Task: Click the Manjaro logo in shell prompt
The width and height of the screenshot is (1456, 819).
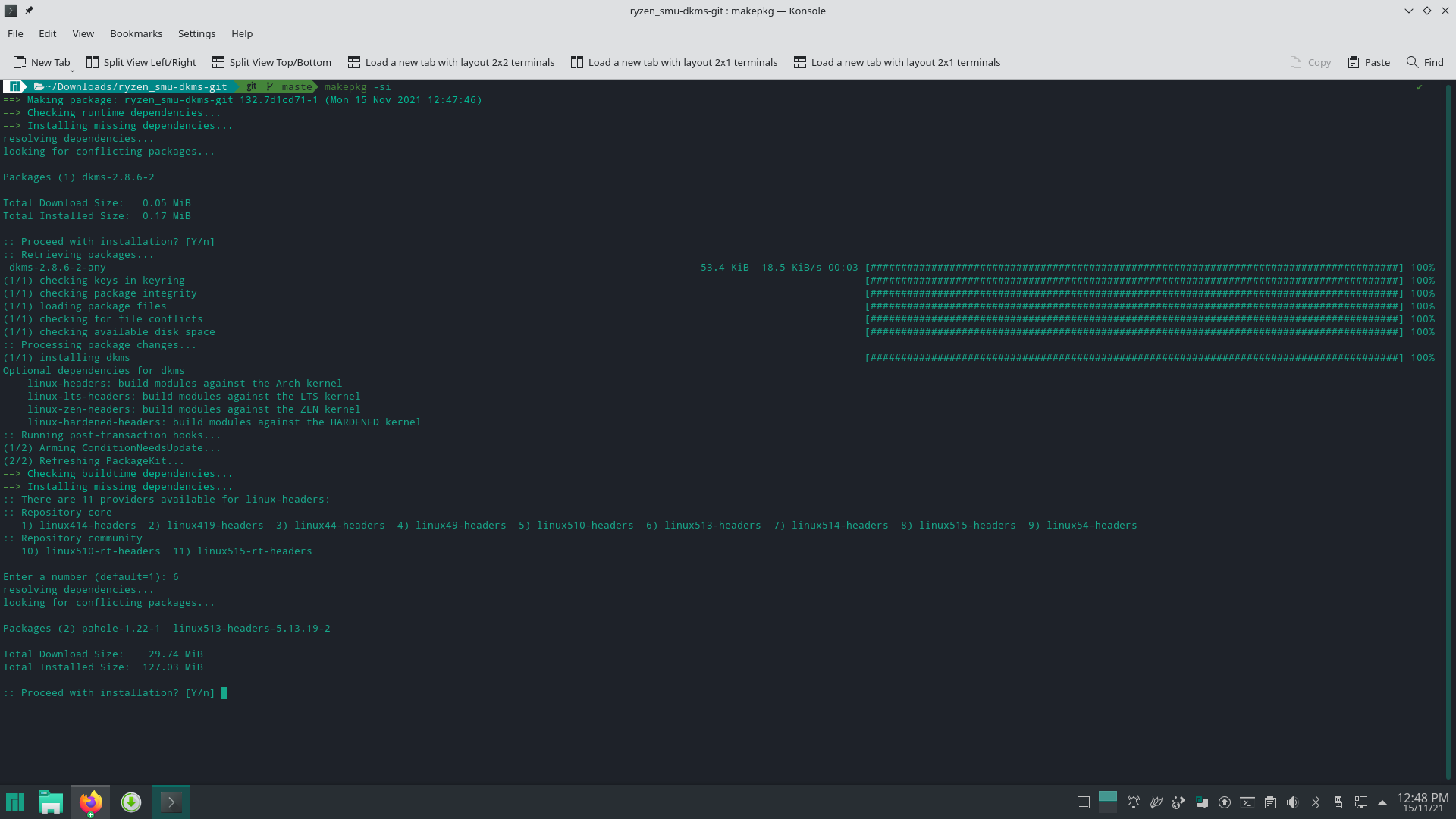Action: coord(14,86)
